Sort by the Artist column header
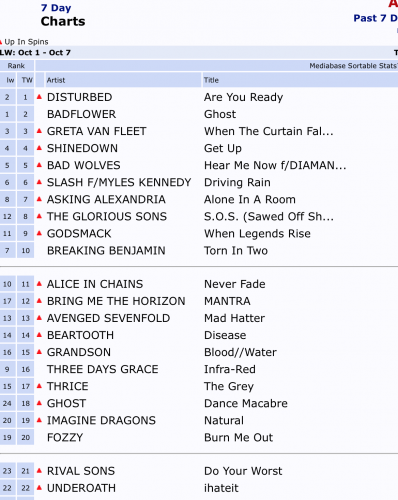The image size is (398, 500). (56, 80)
